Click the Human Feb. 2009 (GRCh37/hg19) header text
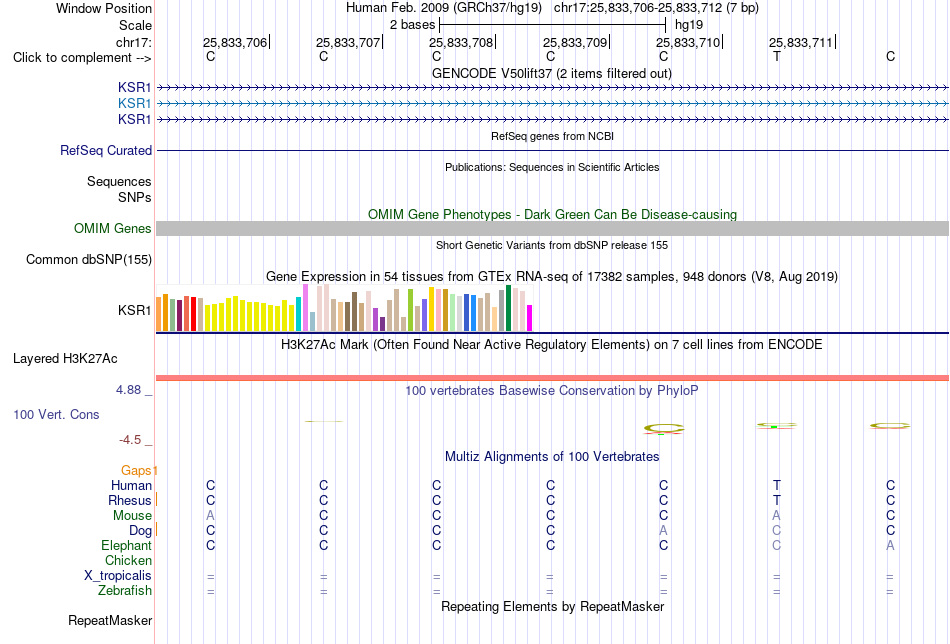The image size is (950, 644). click(x=445, y=8)
